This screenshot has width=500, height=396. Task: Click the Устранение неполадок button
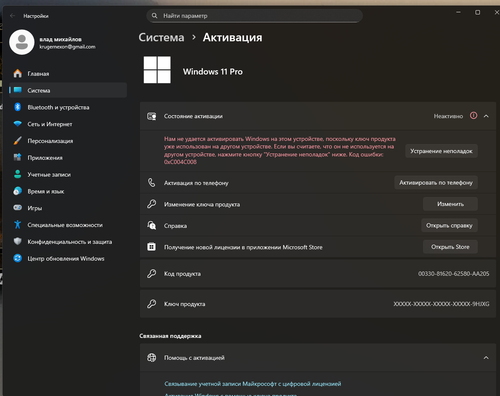tap(441, 151)
